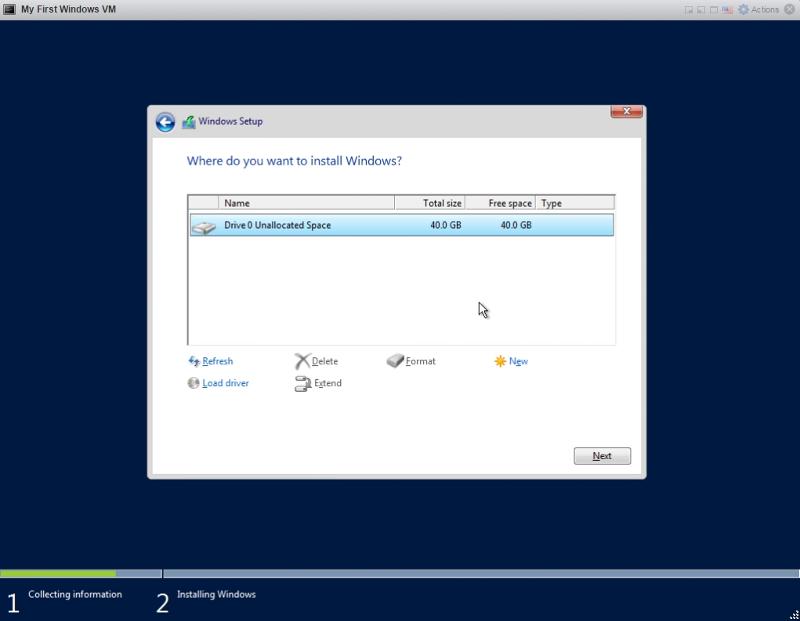Click the Total size column header

pyautogui.click(x=430, y=203)
